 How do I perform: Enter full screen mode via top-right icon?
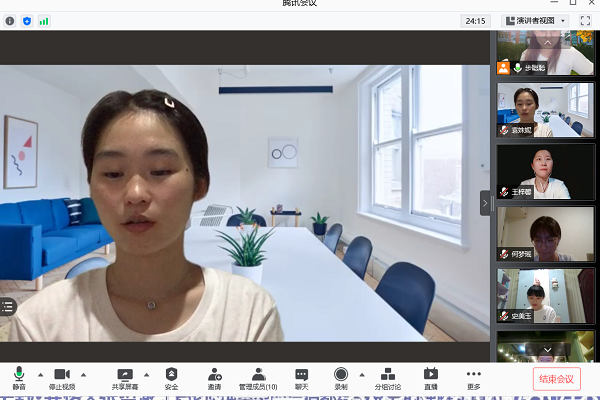point(583,20)
